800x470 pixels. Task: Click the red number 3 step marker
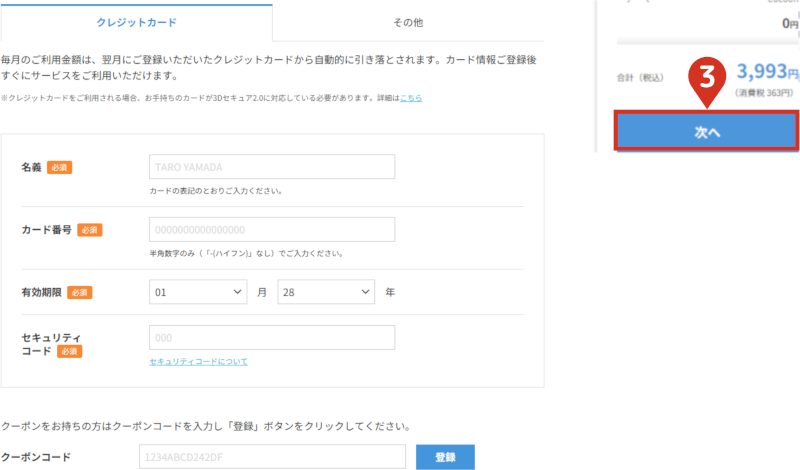pos(708,76)
